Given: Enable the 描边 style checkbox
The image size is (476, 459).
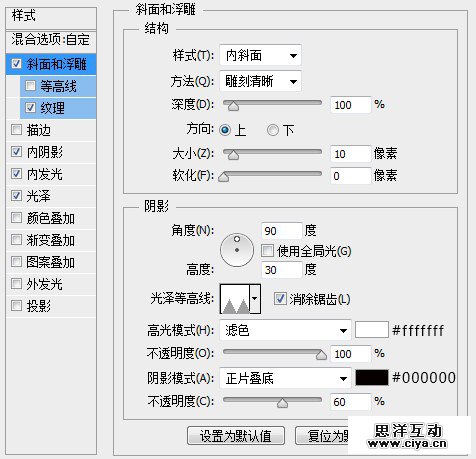Looking at the screenshot, I should (x=16, y=130).
